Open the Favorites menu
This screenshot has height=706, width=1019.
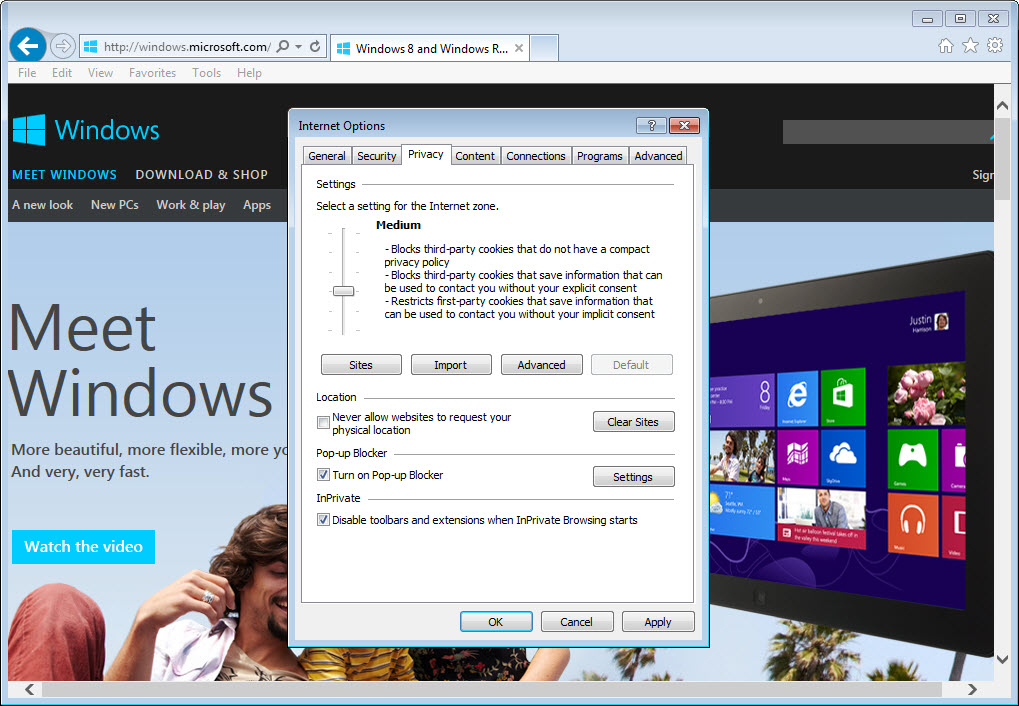[x=152, y=73]
